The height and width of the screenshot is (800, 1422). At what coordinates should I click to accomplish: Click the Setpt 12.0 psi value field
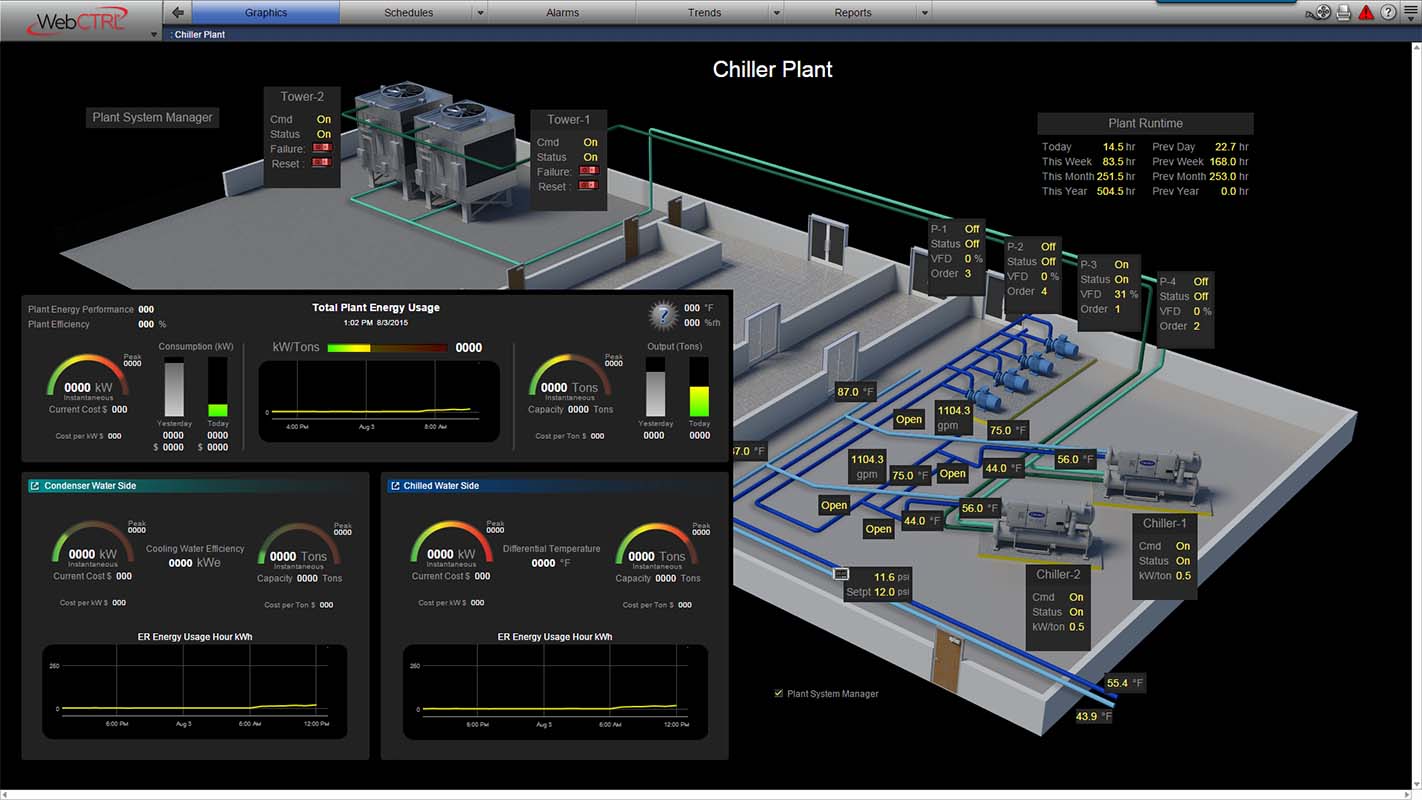coord(884,592)
